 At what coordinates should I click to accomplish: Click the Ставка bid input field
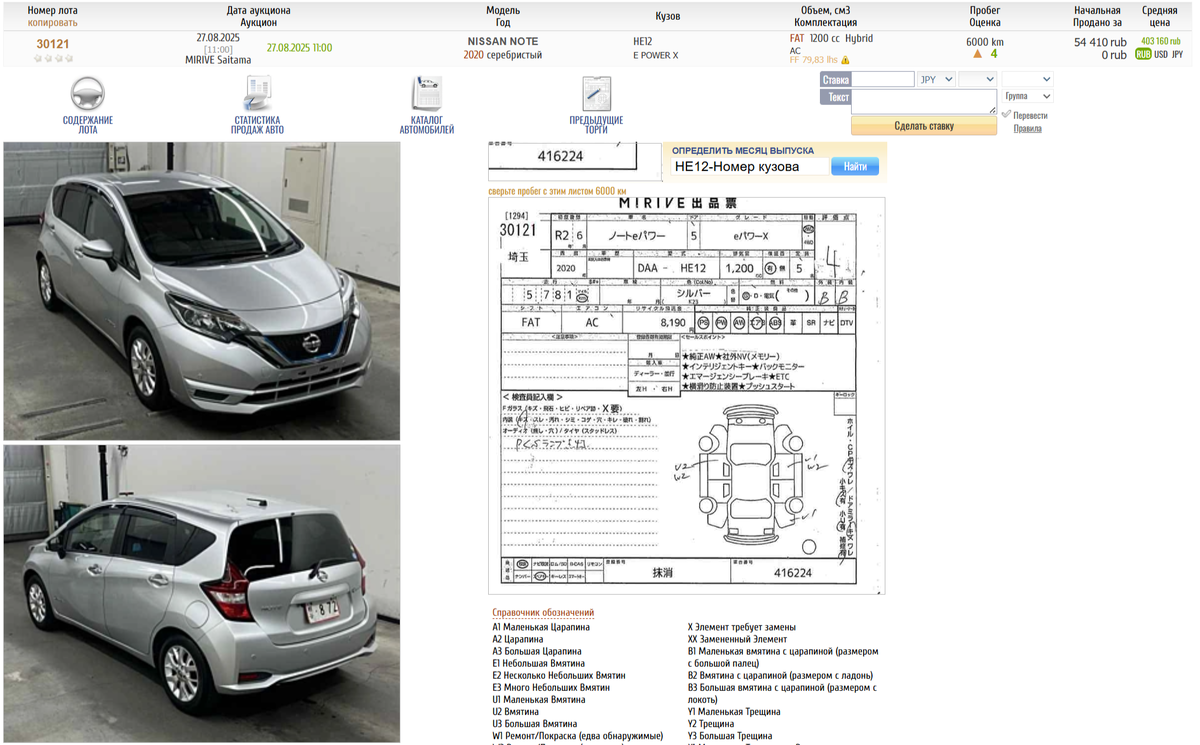(883, 79)
